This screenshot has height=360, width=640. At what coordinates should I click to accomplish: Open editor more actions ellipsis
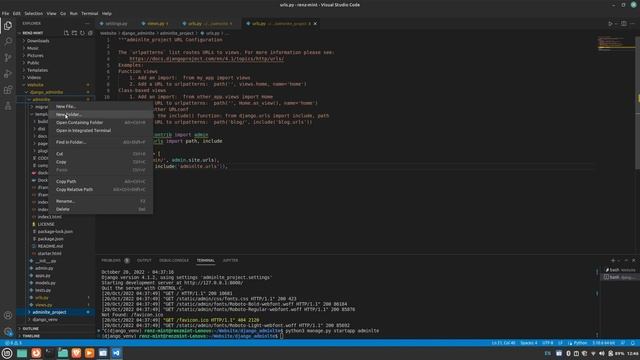633,24
